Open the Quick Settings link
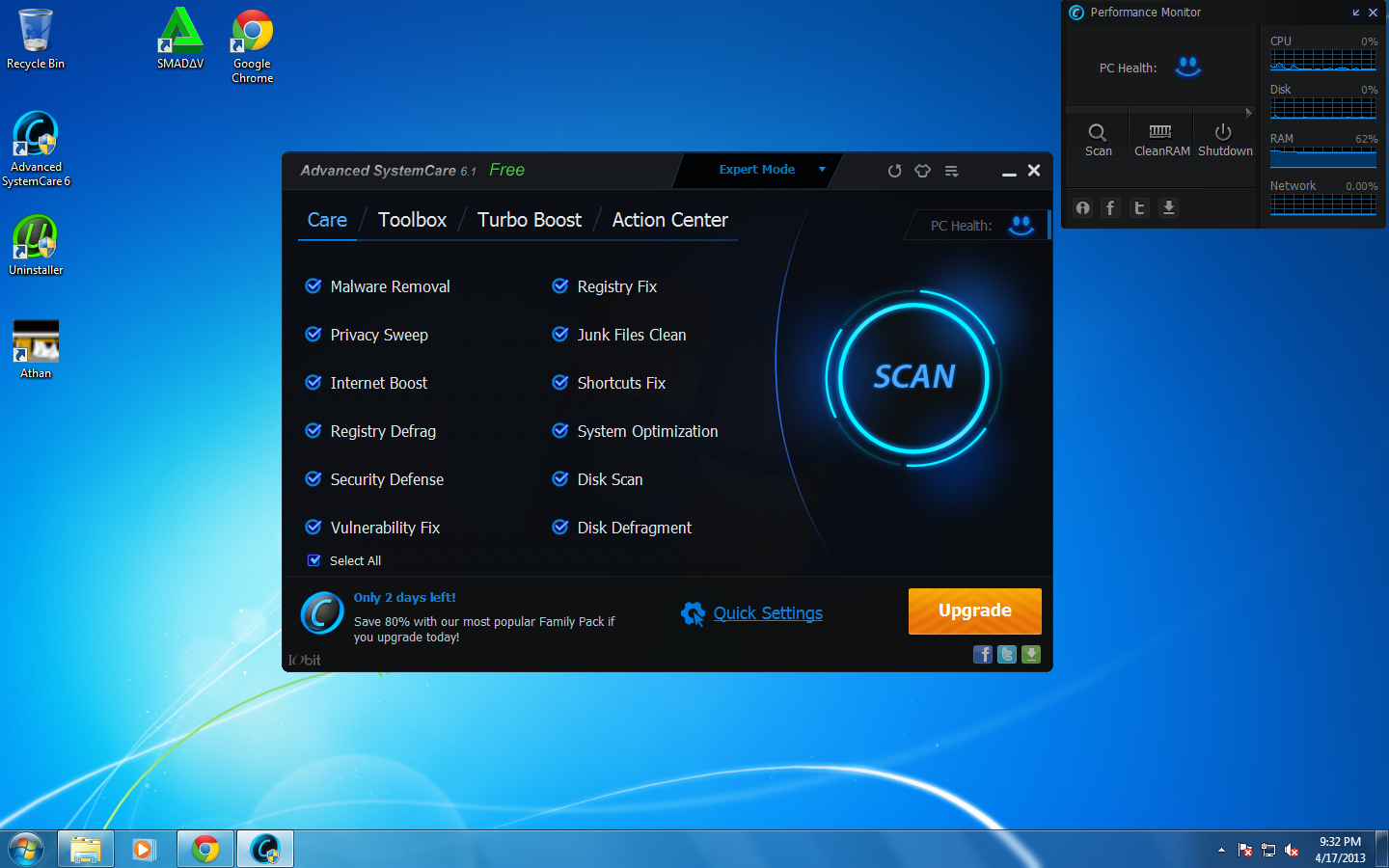The height and width of the screenshot is (868, 1389). click(x=768, y=613)
